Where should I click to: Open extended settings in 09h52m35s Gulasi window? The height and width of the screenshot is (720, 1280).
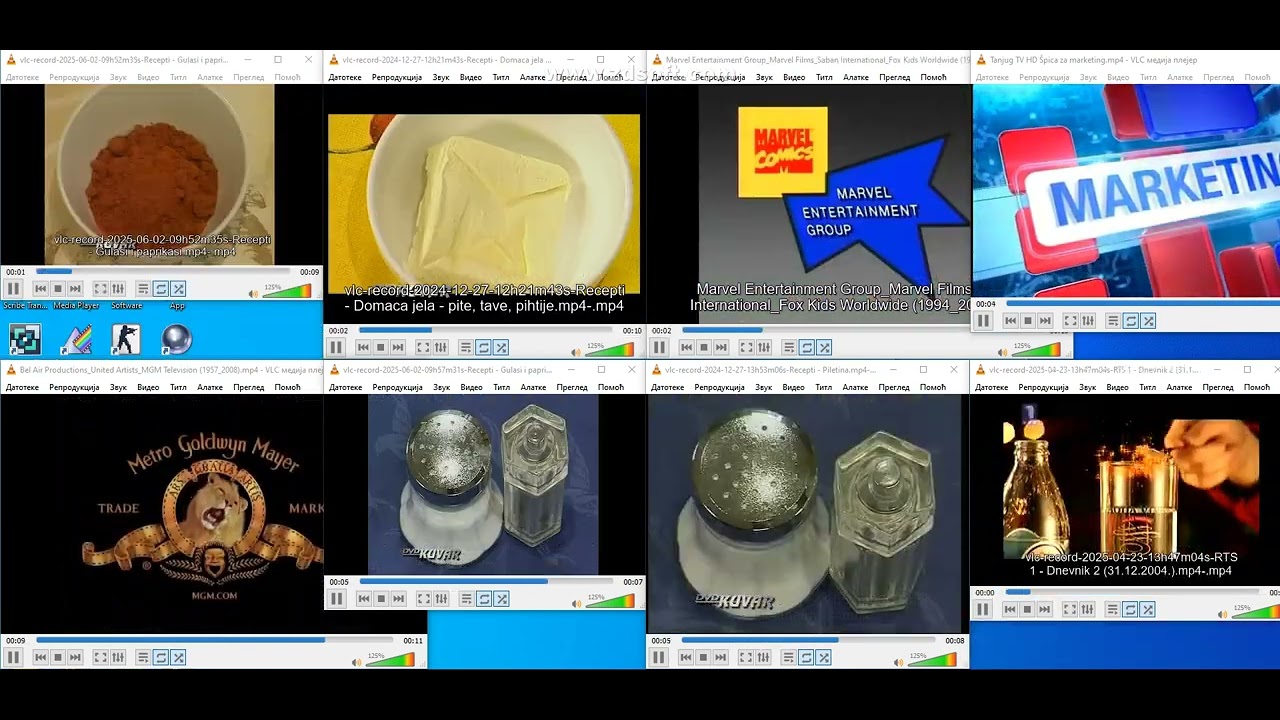(118, 289)
